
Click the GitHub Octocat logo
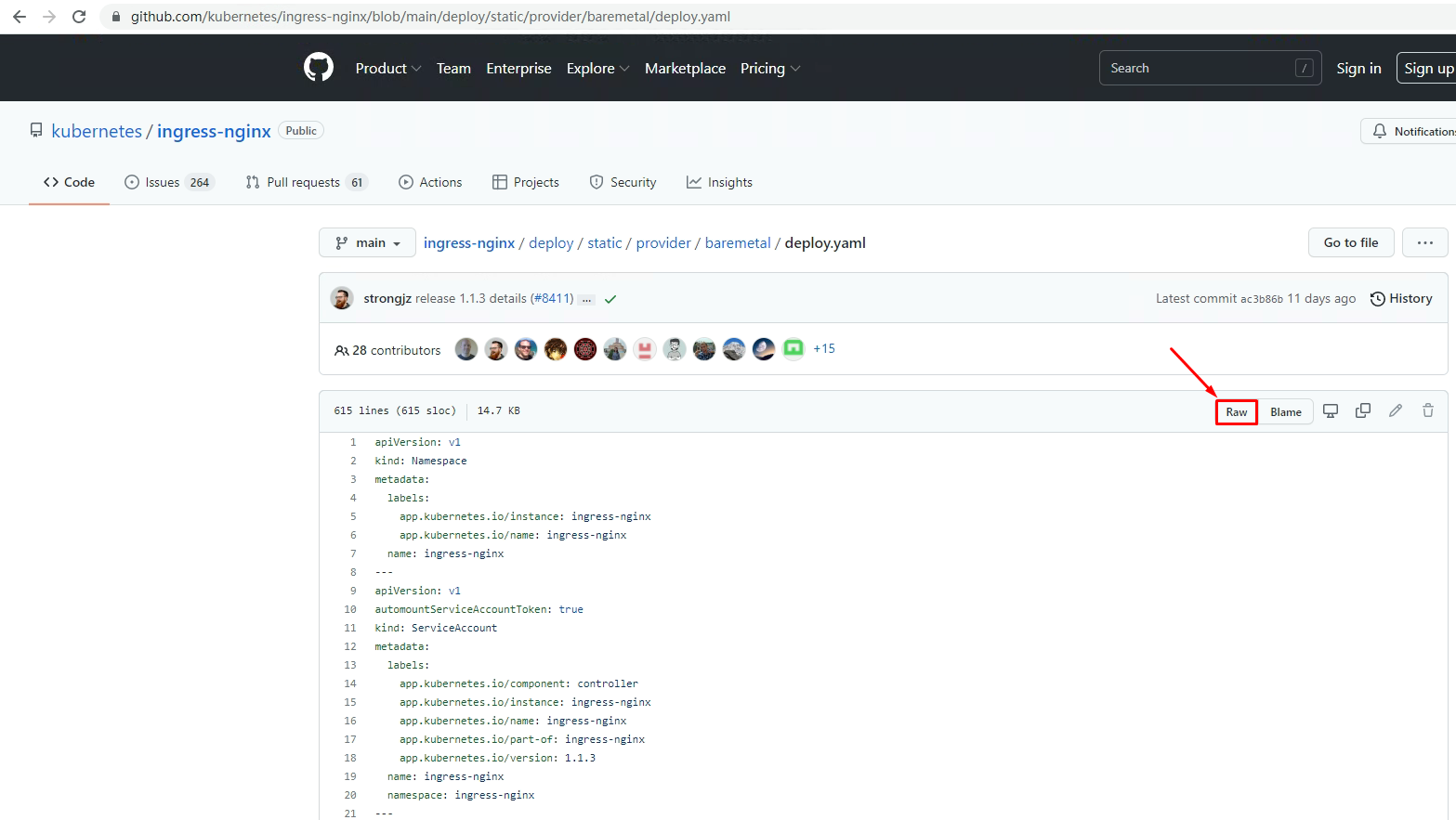click(318, 68)
